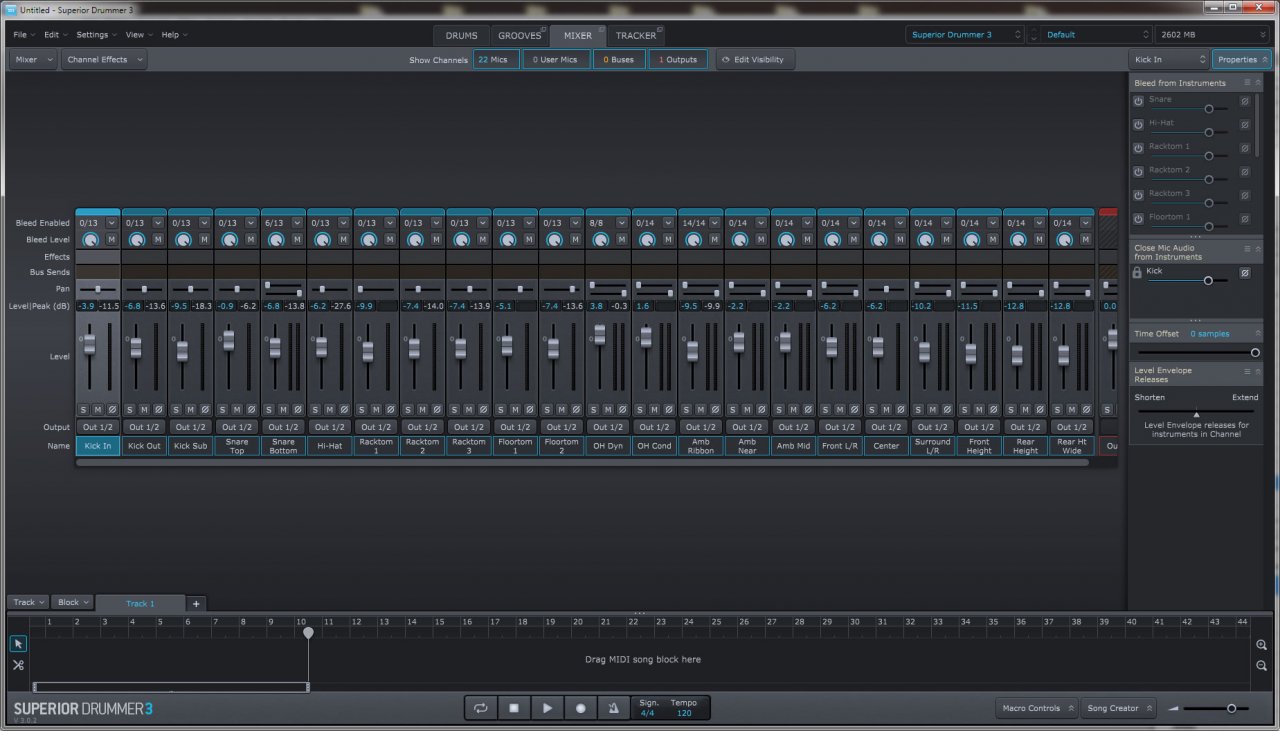Mute the Hi-Hat channel
Viewport: 1280px width, 731px height.
click(x=330, y=409)
